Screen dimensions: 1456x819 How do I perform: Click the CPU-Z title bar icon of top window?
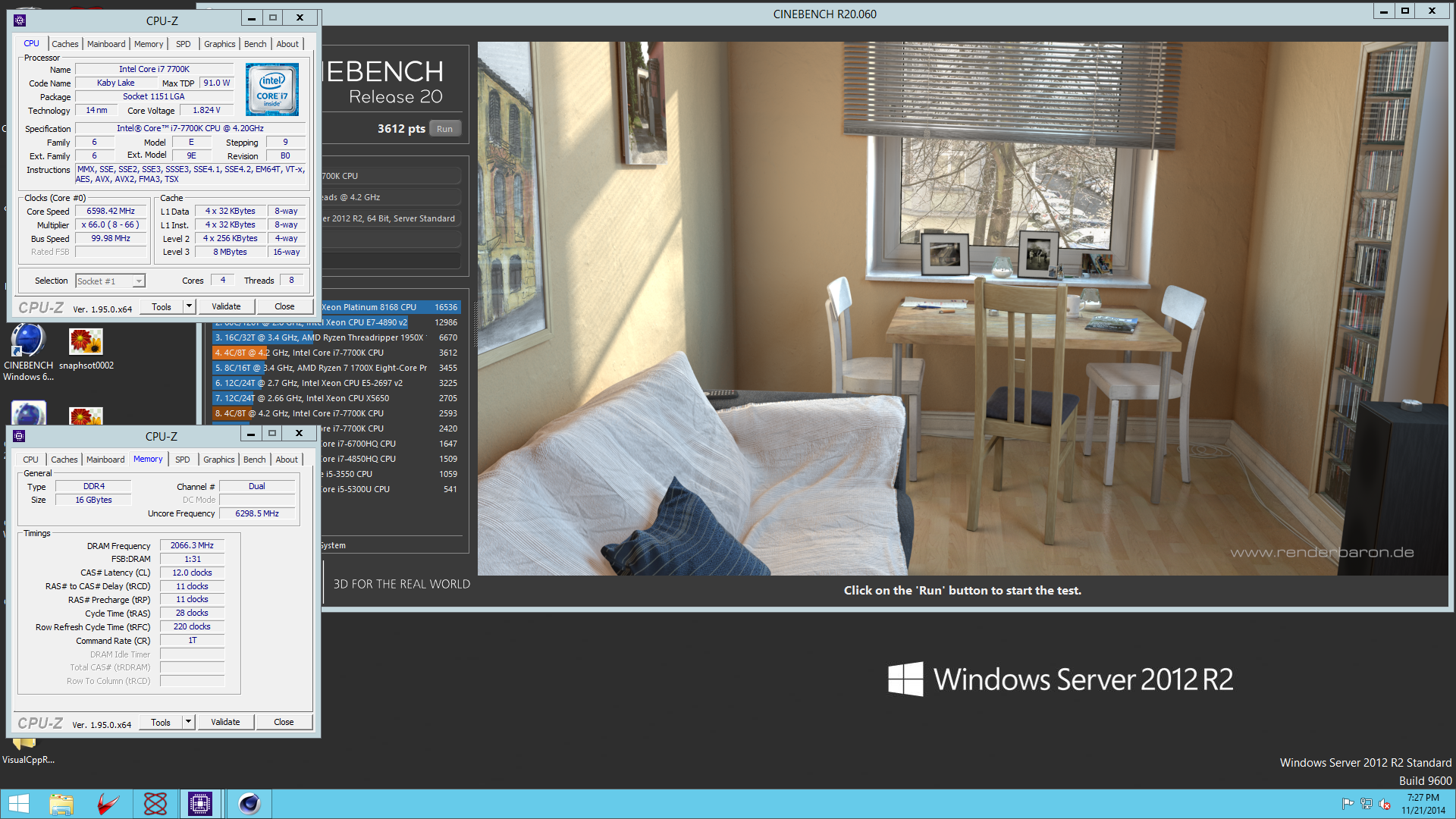click(20, 20)
